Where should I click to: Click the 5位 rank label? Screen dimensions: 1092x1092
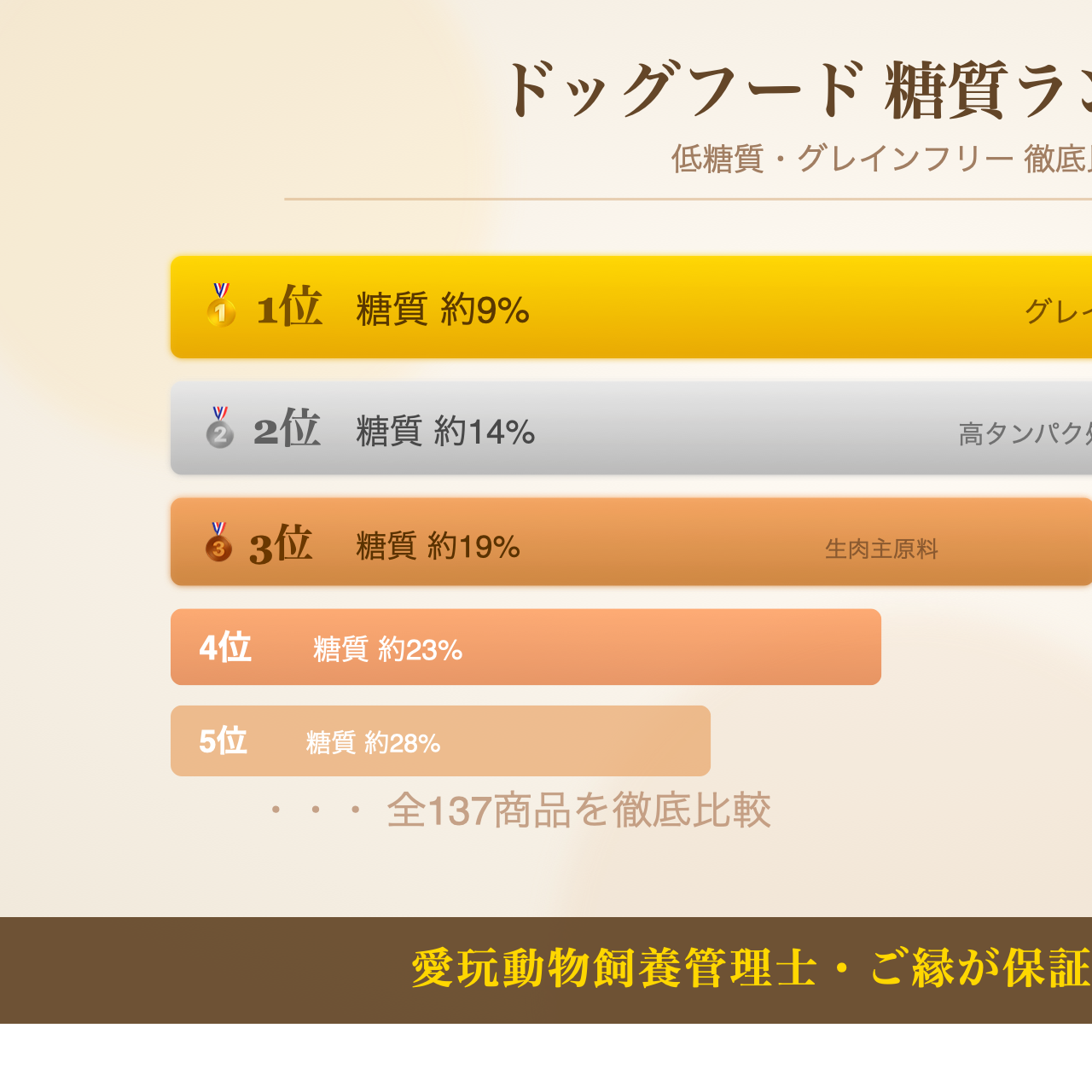click(x=224, y=741)
